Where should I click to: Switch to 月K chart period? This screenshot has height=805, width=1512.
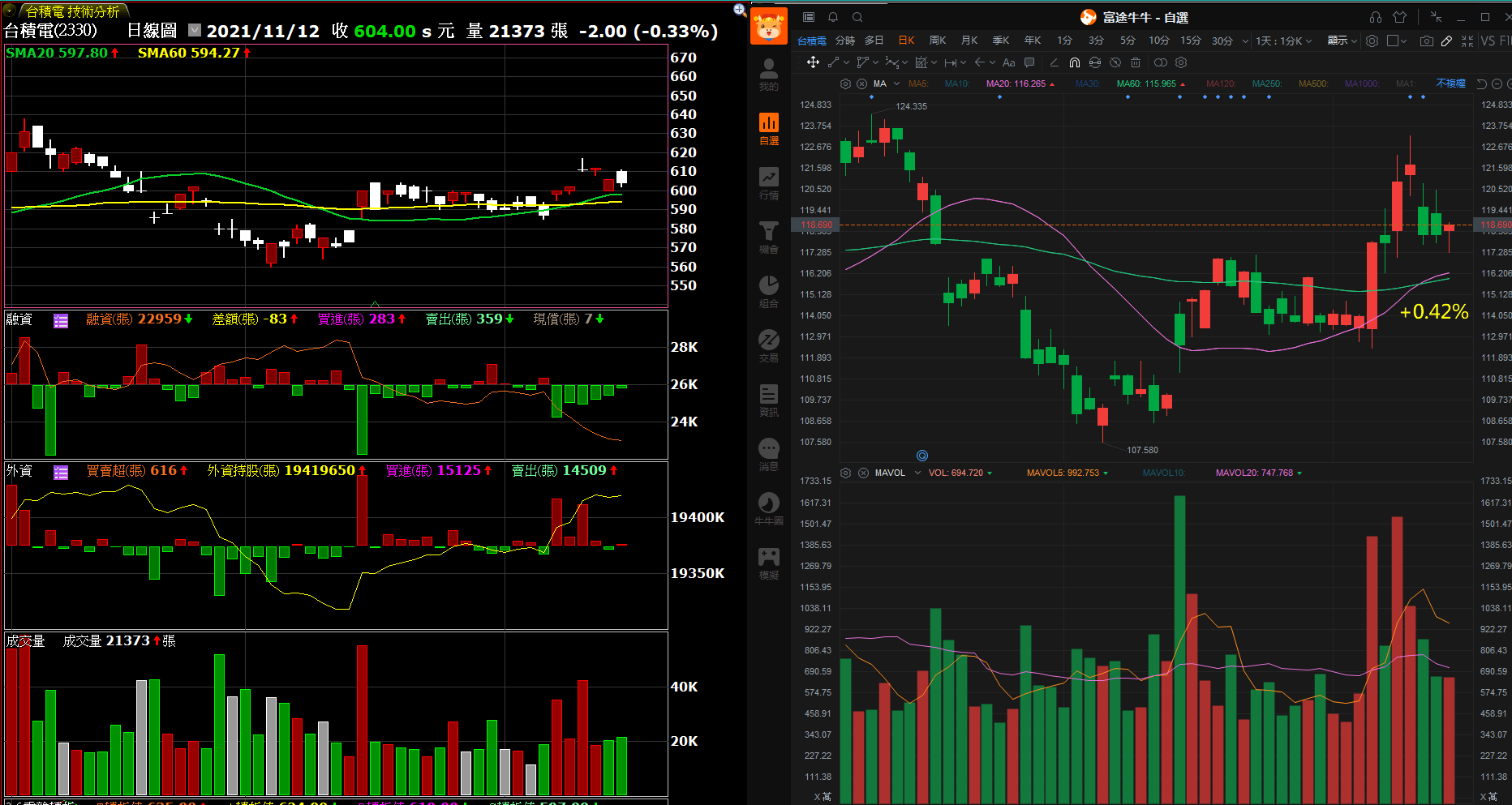coord(969,41)
